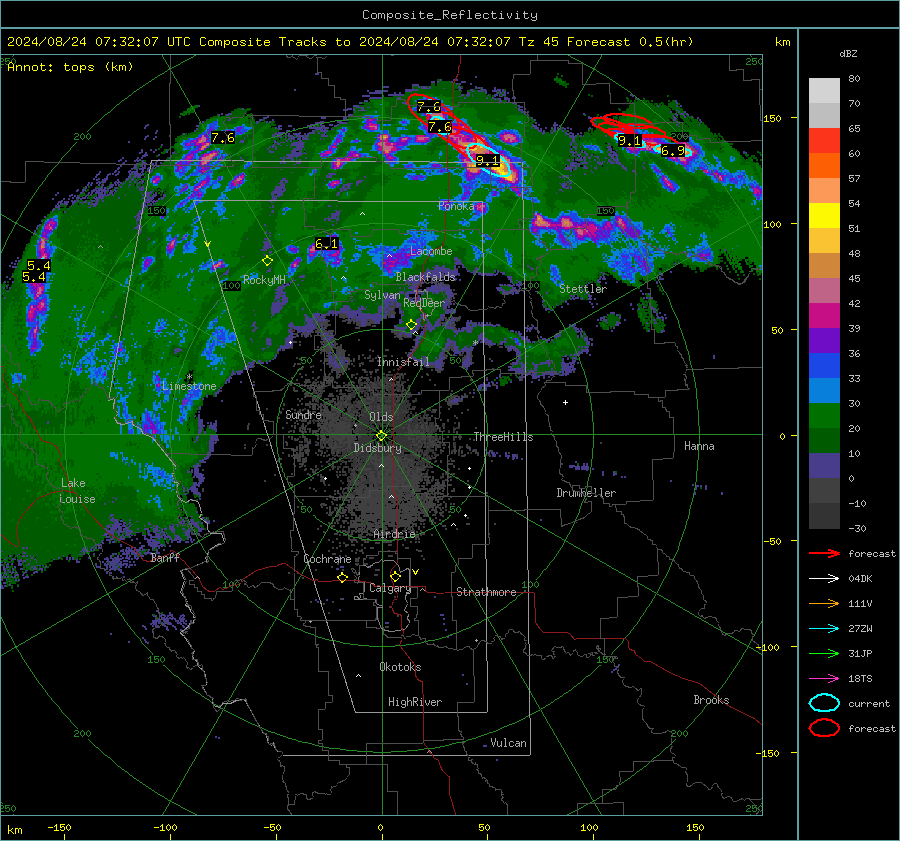Click the dBZ legend heading

point(848,54)
